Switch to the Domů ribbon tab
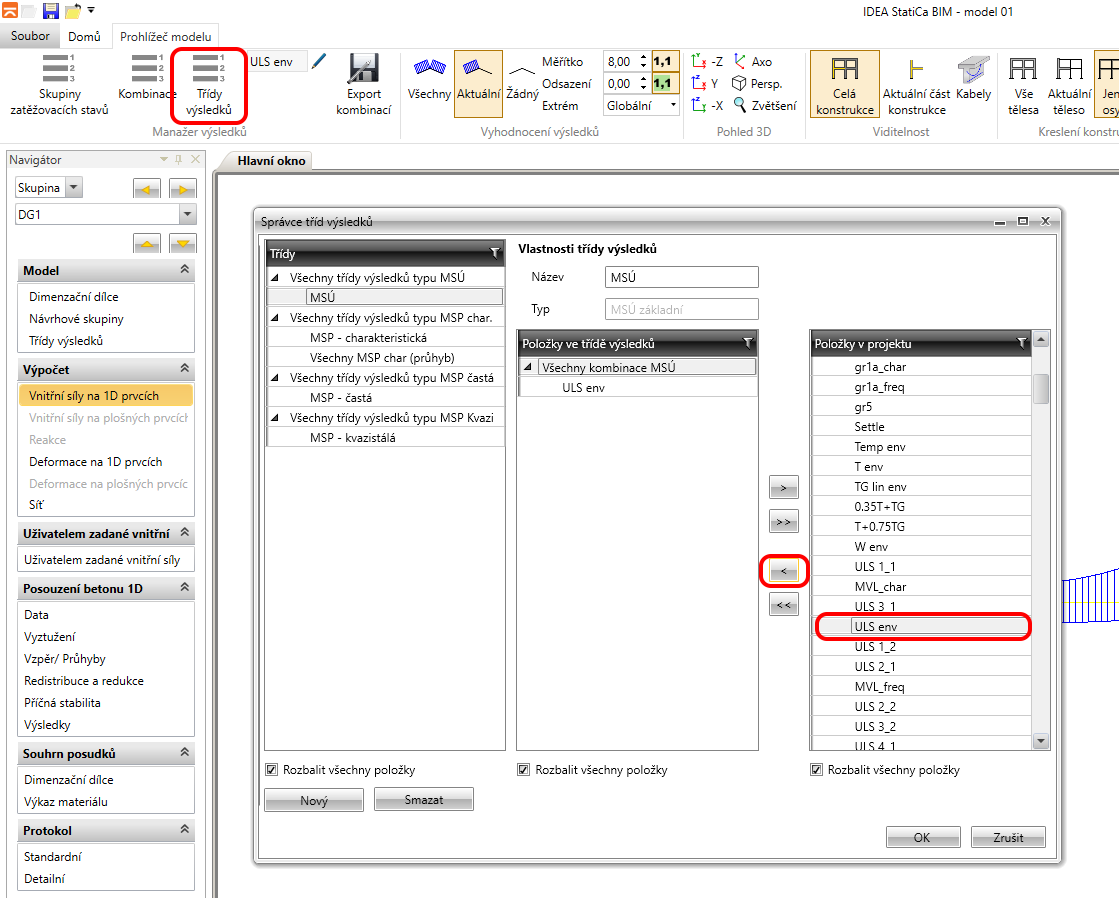1119x898 pixels. click(84, 37)
